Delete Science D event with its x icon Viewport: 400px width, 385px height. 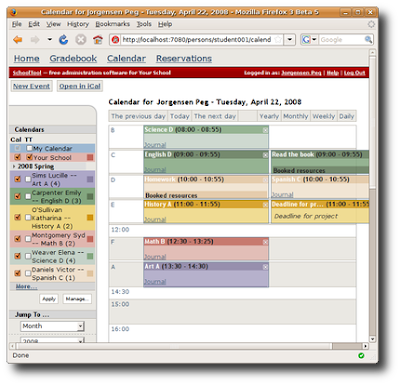click(265, 130)
